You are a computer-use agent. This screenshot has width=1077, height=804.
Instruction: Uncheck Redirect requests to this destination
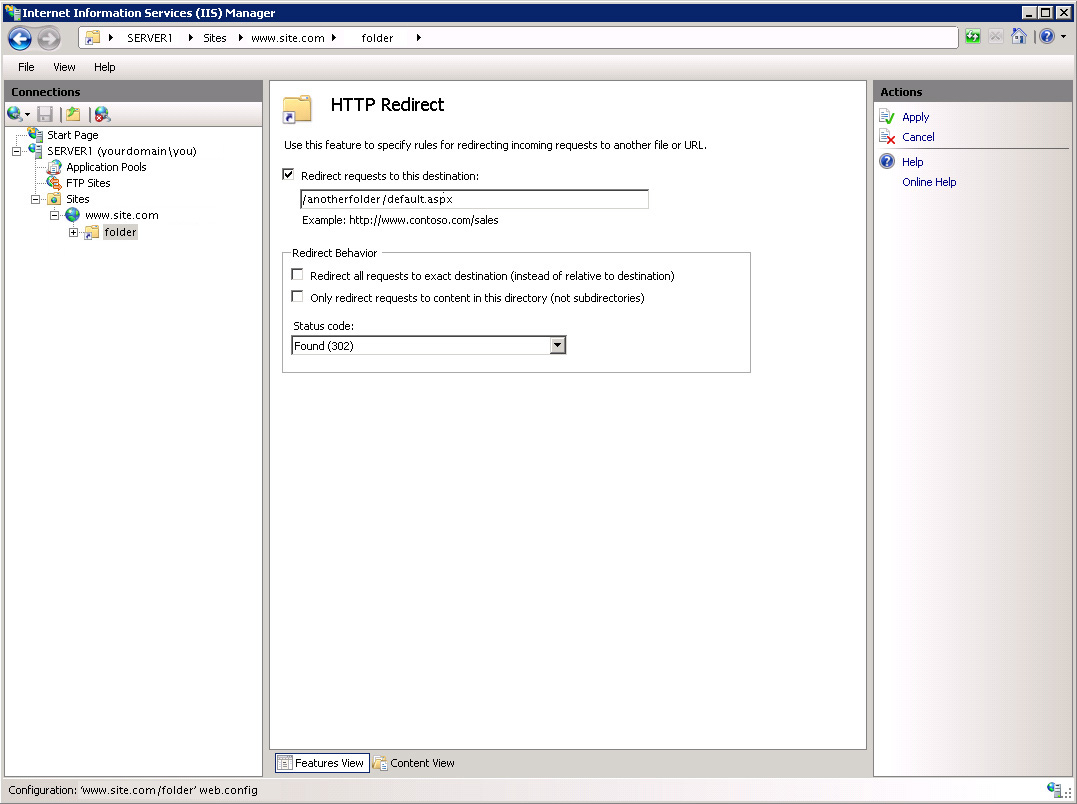[x=288, y=175]
